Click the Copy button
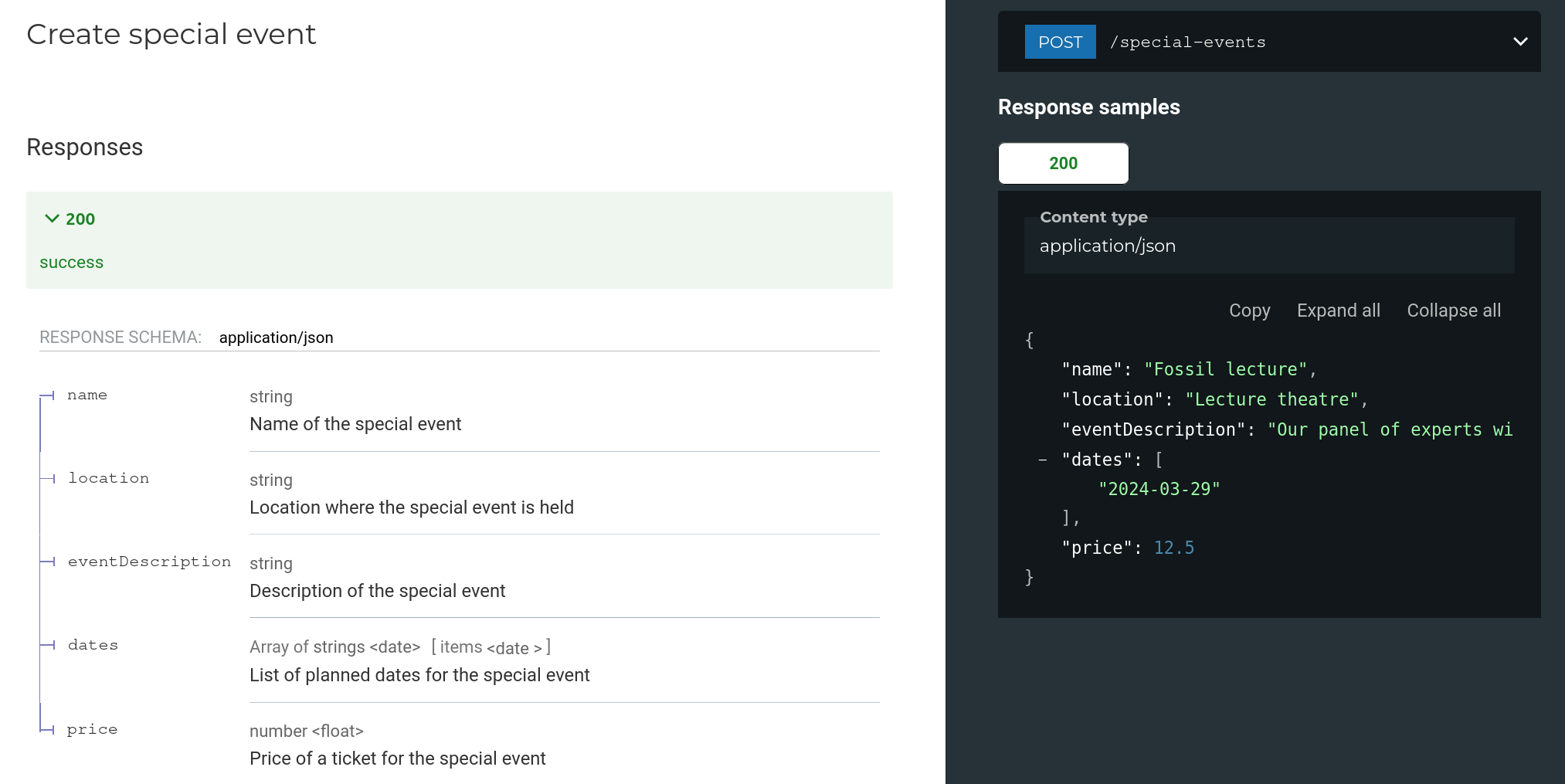The width and height of the screenshot is (1565, 784). tap(1249, 311)
